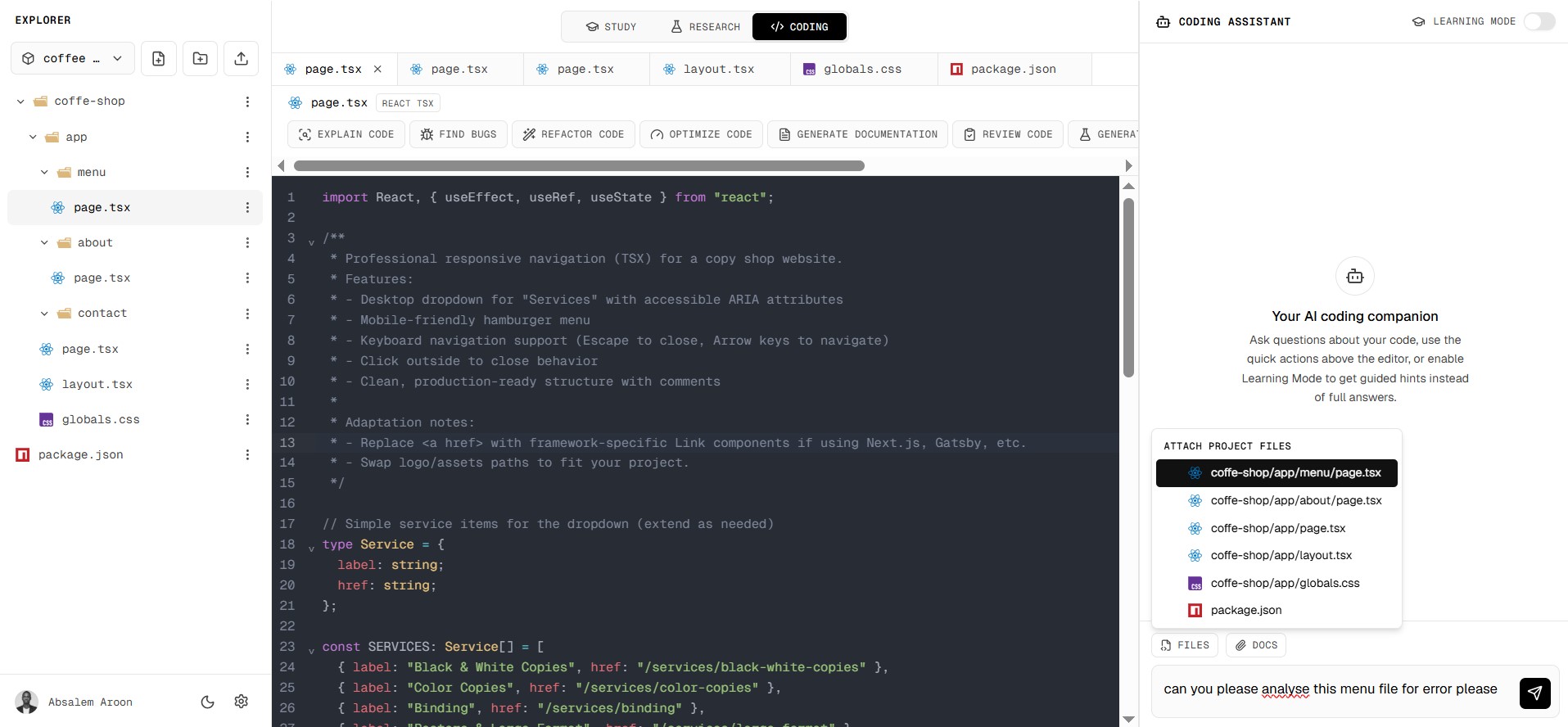The image size is (1568, 727).
Task: Open settings gear icon
Action: coord(241,702)
